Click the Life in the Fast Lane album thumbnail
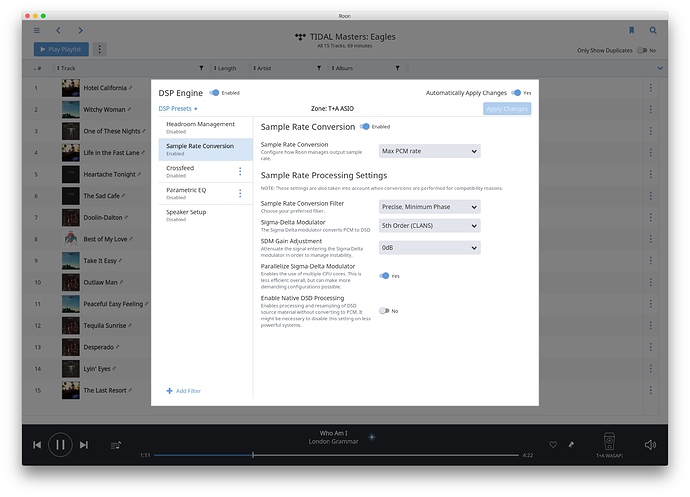Screen dimensions: 690x497 [x=71, y=153]
